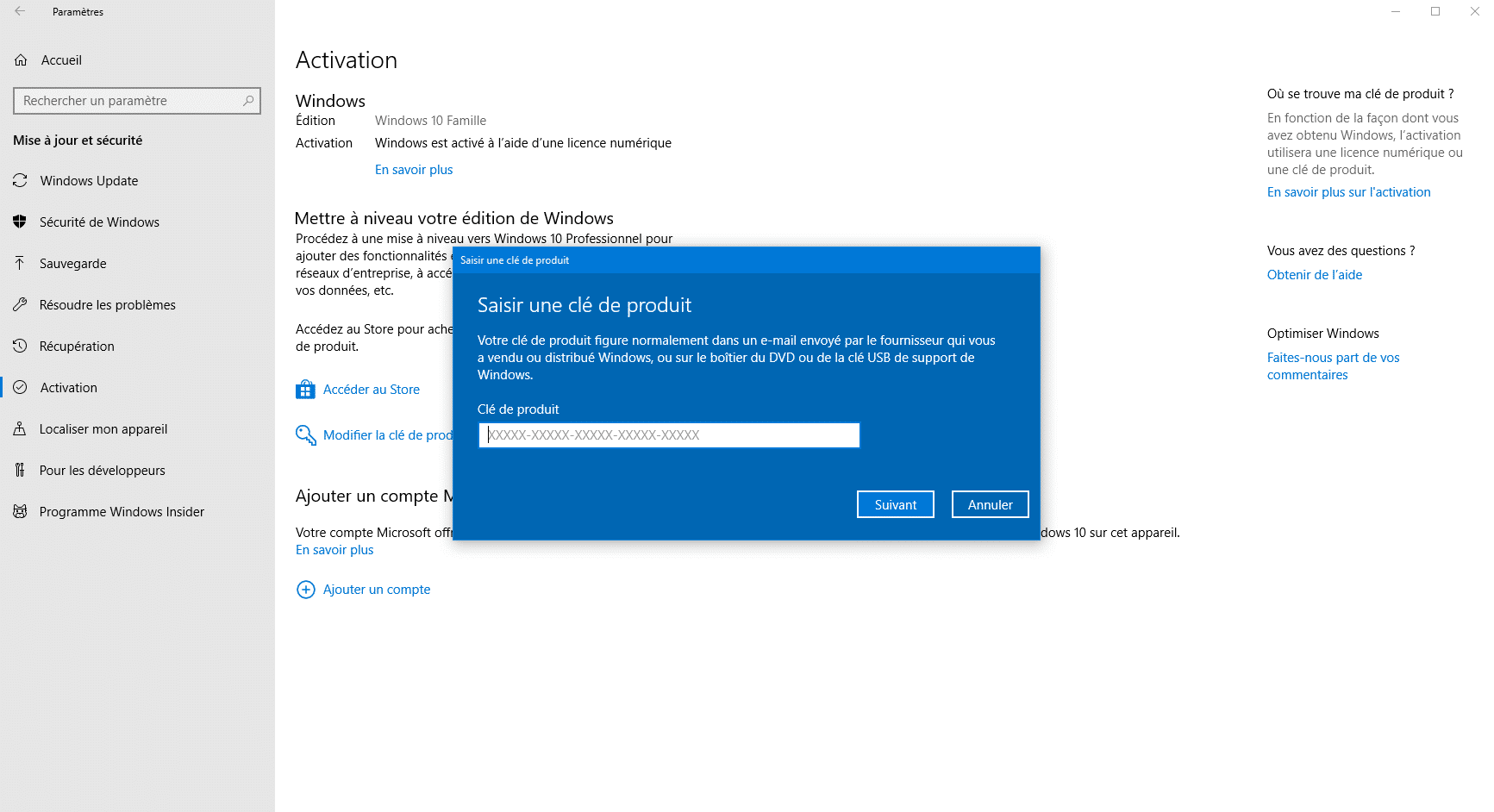This screenshot has width=1494, height=812.
Task: Click the search magnifier icon
Action: tap(248, 101)
